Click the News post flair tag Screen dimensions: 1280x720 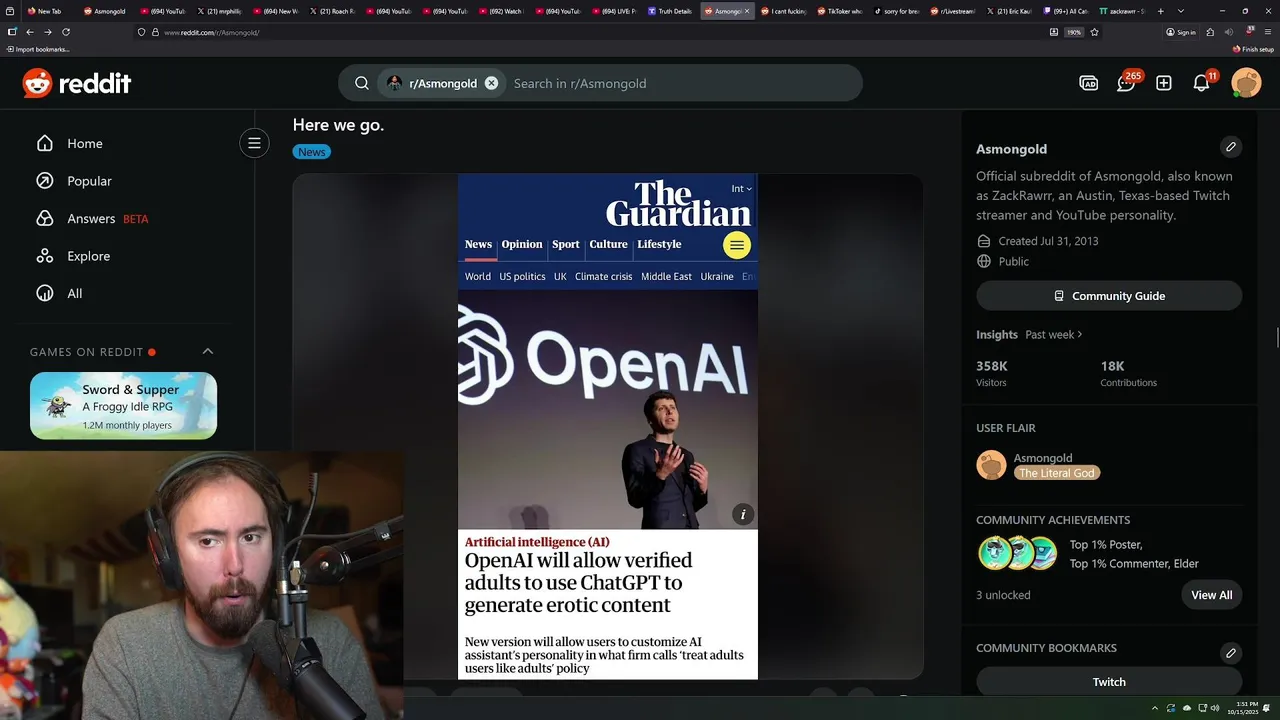(x=311, y=152)
